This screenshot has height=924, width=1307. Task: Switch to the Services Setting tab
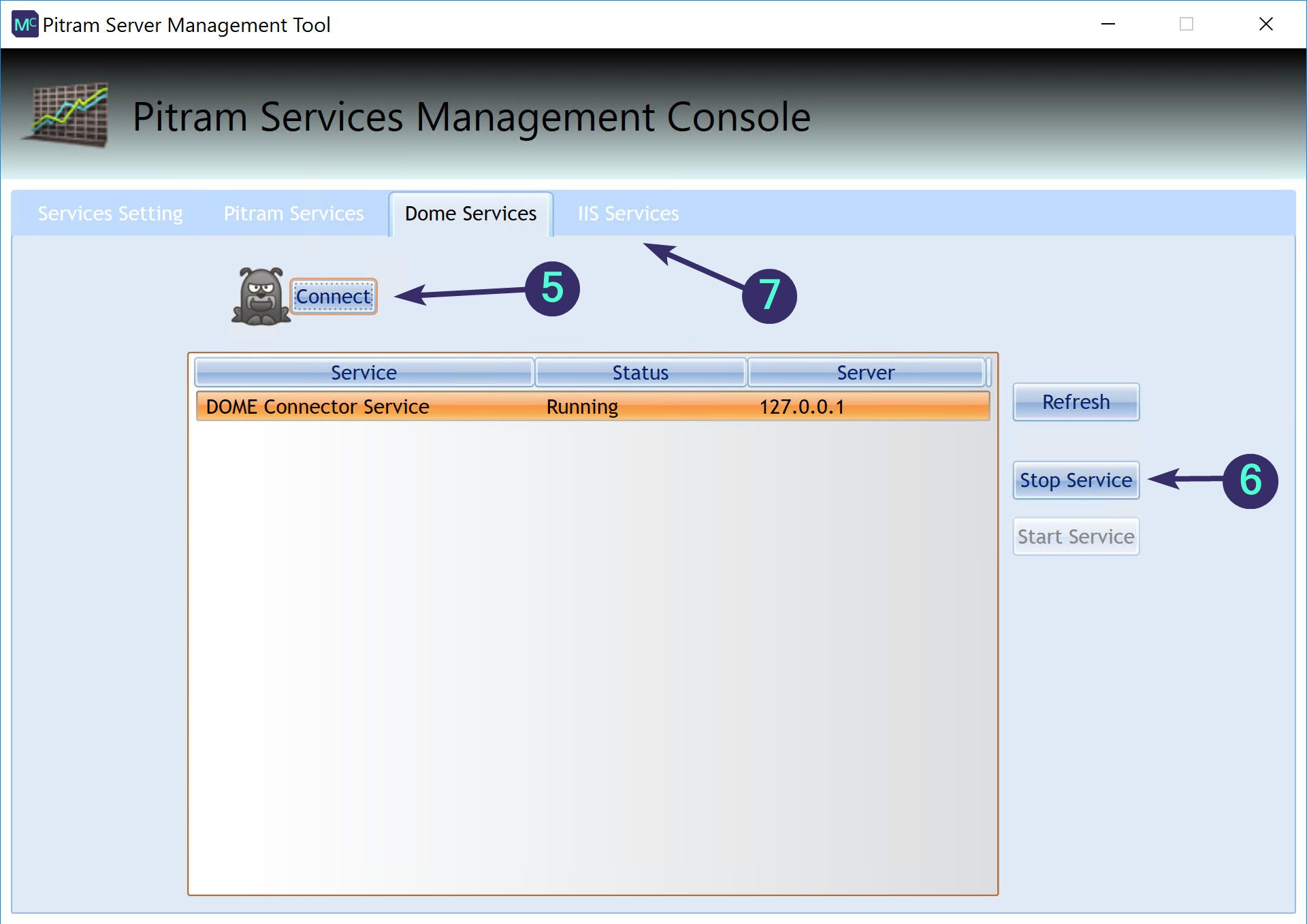(x=110, y=213)
